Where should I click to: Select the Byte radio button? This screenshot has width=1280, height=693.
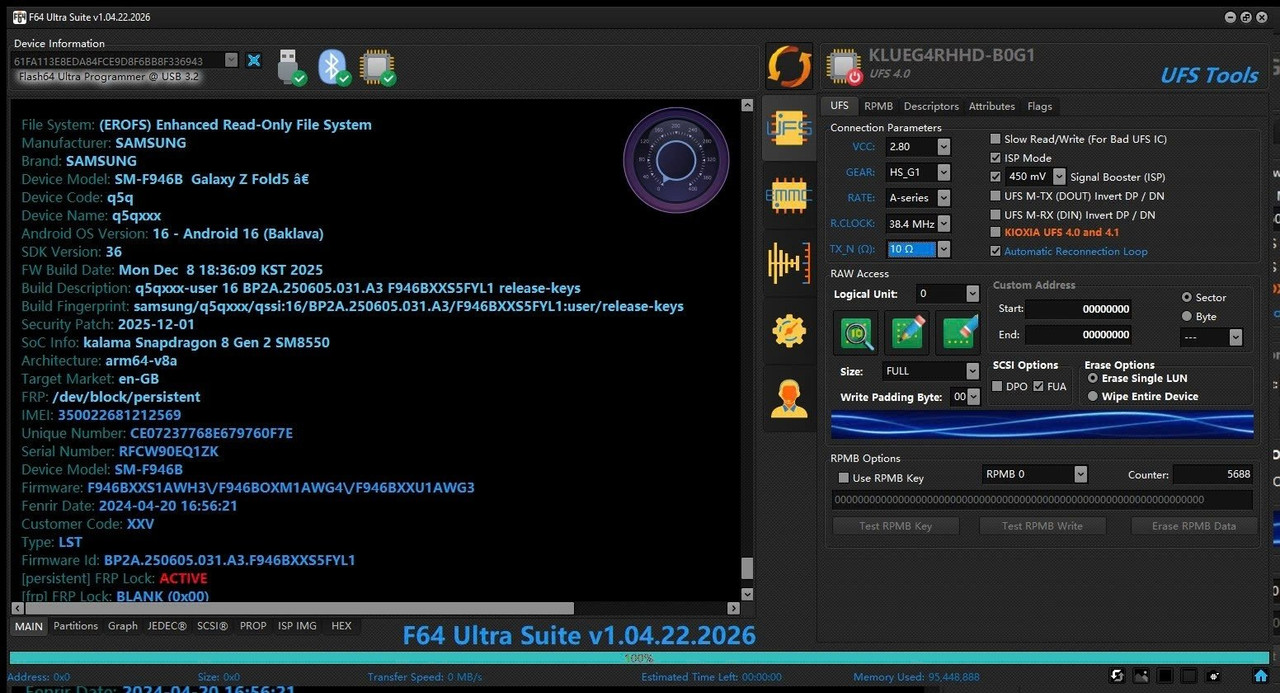(1187, 316)
